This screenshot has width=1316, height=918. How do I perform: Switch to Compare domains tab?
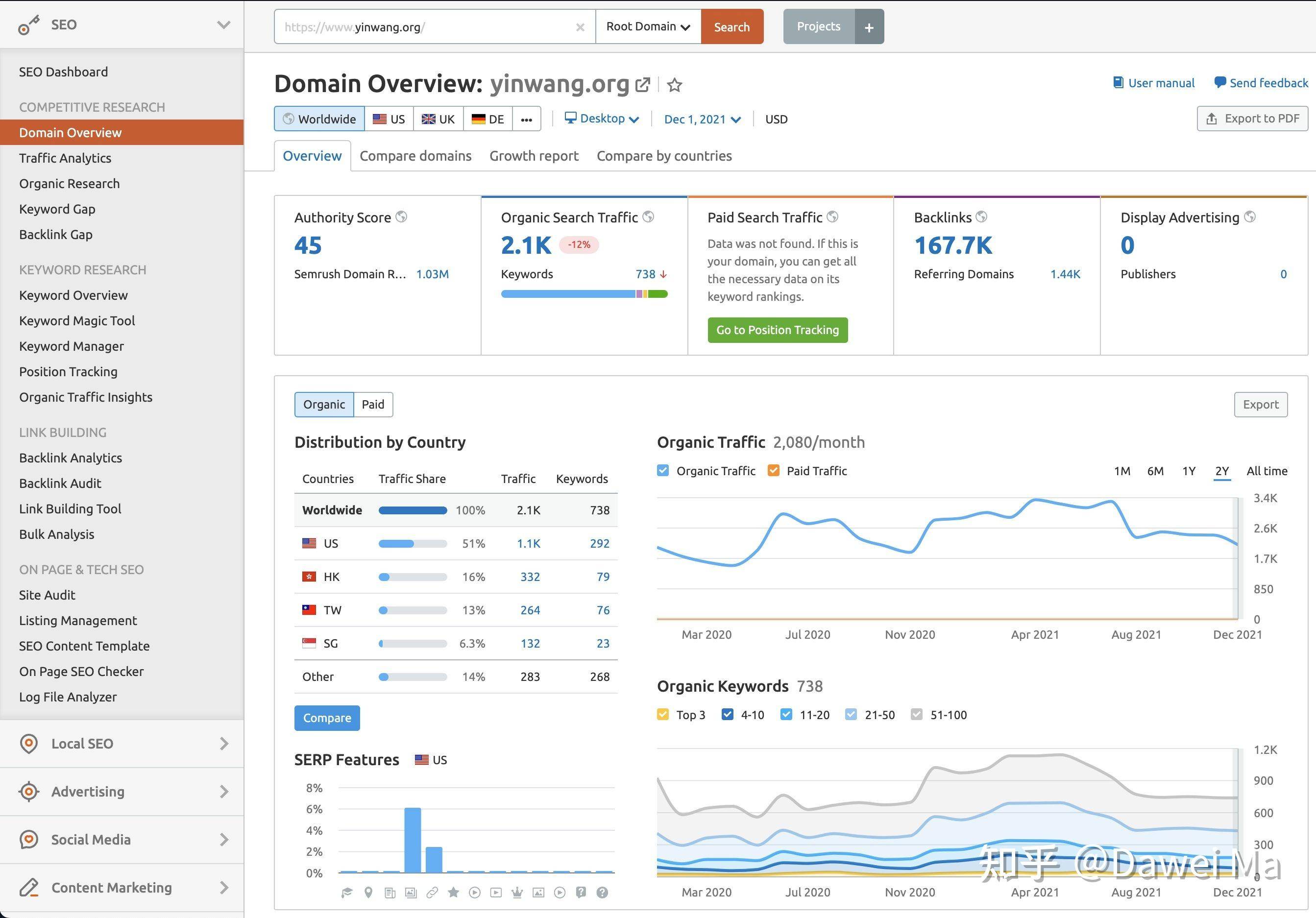click(415, 156)
